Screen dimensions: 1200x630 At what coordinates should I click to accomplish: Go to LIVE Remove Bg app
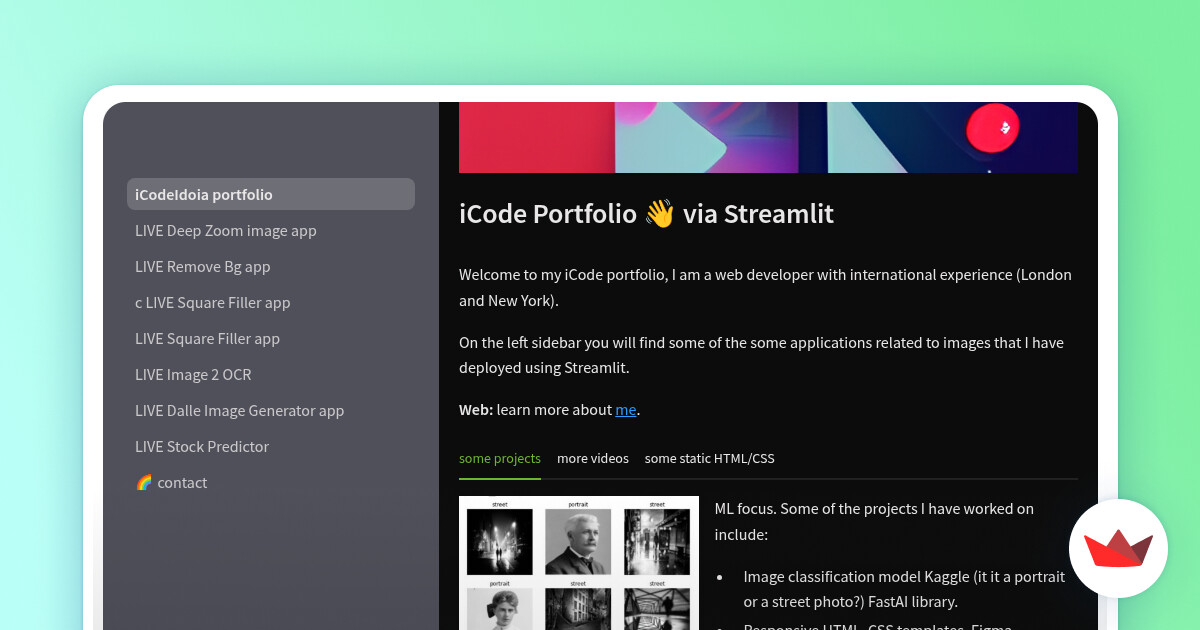(203, 267)
